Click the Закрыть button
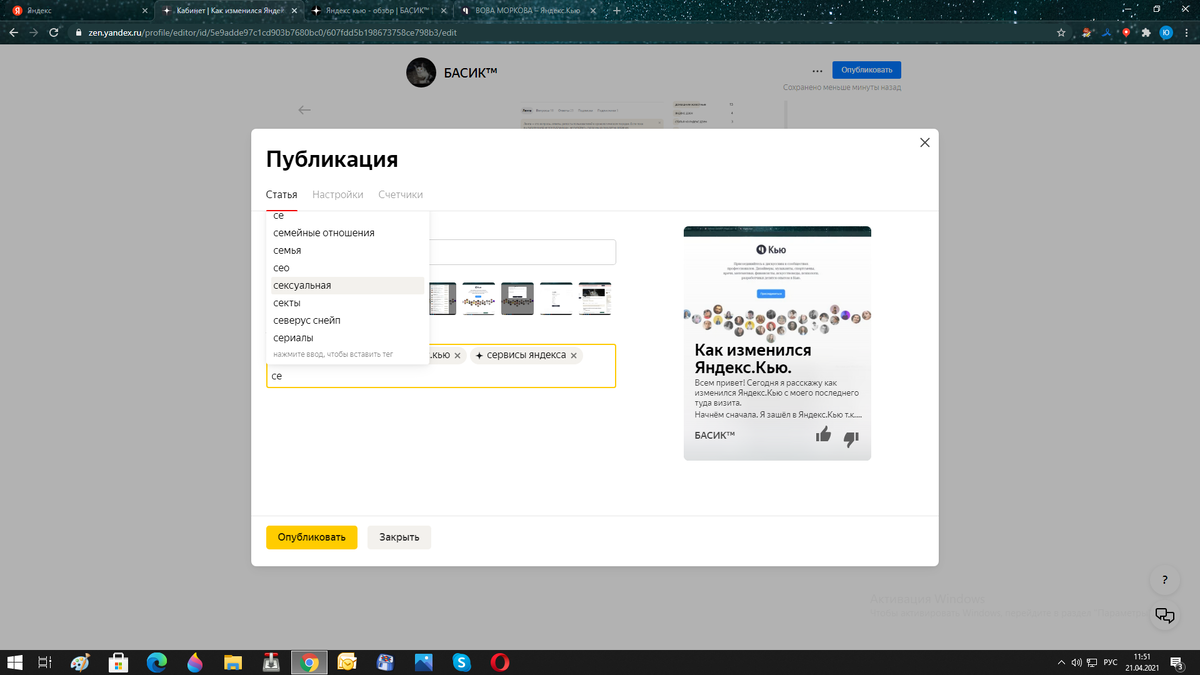 click(x=399, y=537)
